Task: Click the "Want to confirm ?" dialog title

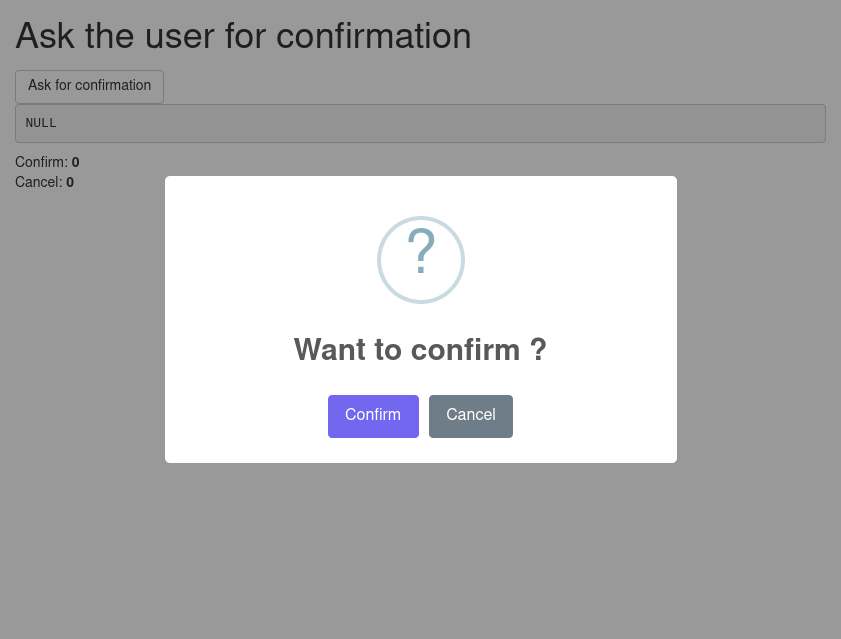Action: [420, 350]
